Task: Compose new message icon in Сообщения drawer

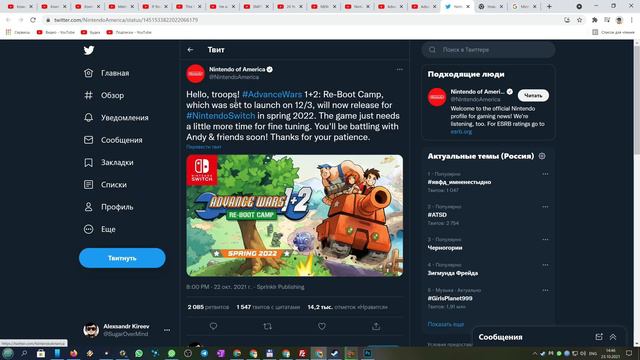Action: [599, 337]
